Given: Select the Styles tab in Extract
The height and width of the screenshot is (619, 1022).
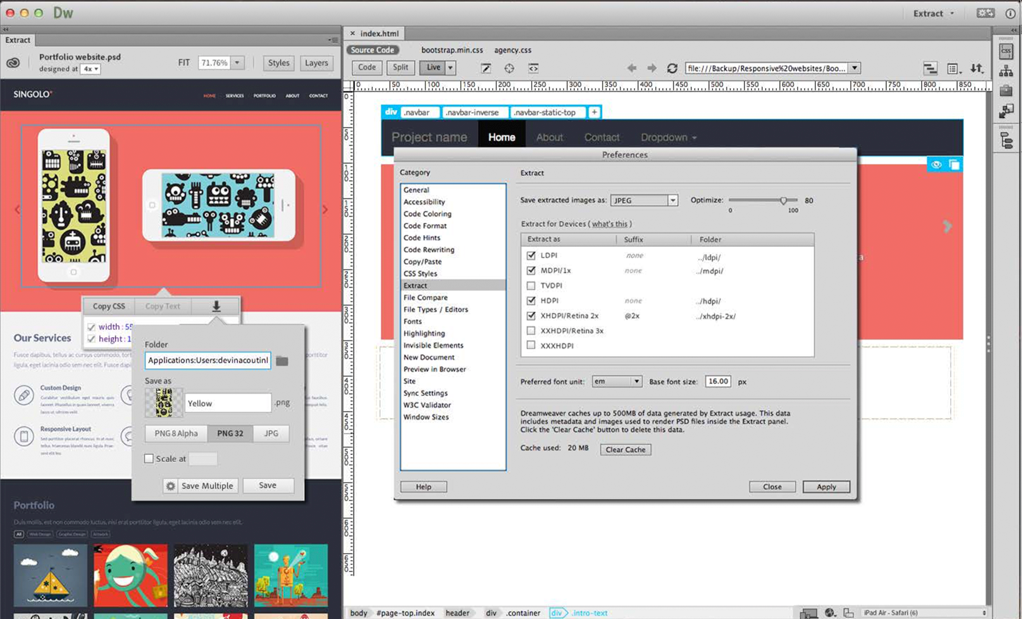Looking at the screenshot, I should click(x=278, y=63).
